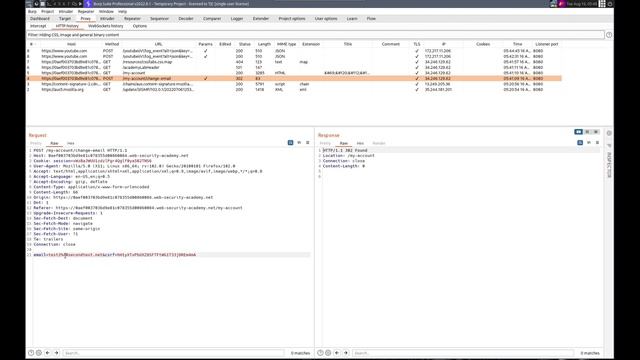640x360 pixels.
Task: Switch to the Extender tab
Action: [x=261, y=19]
